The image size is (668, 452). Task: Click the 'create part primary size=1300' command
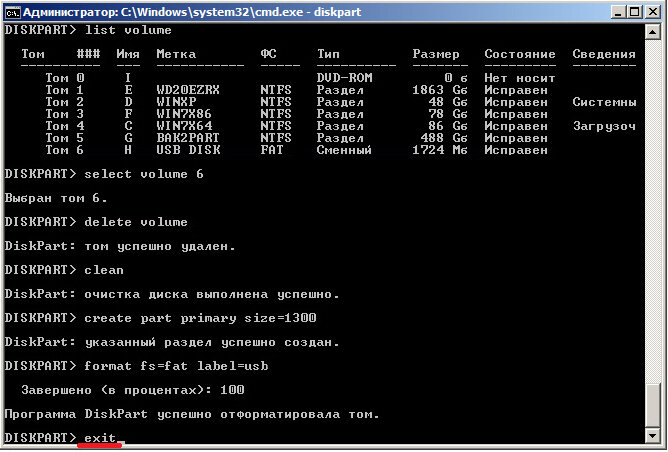tap(200, 318)
